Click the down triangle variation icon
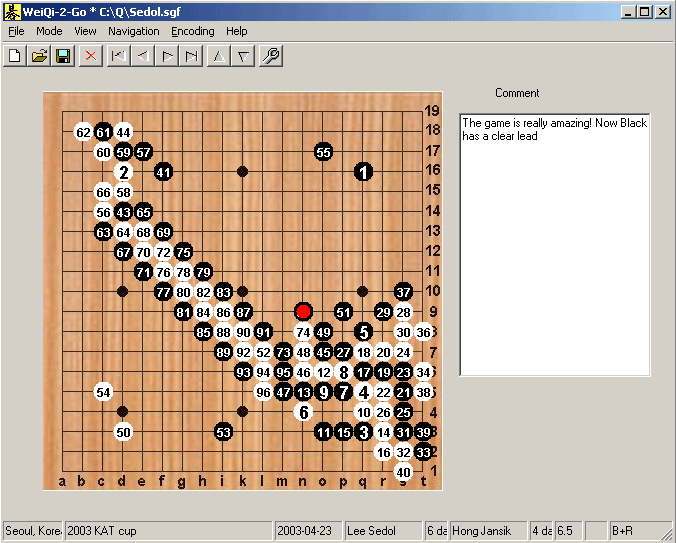This screenshot has height=543, width=676. point(243,56)
